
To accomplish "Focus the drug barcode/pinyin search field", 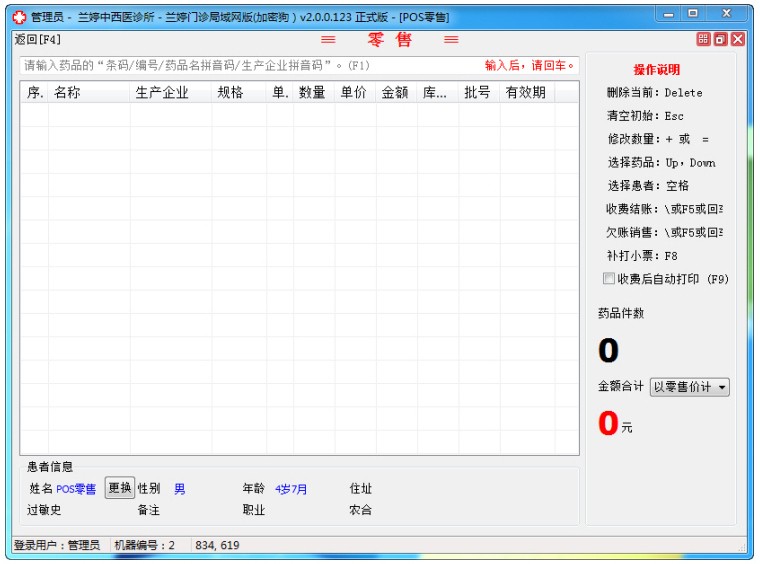I will click(299, 65).
